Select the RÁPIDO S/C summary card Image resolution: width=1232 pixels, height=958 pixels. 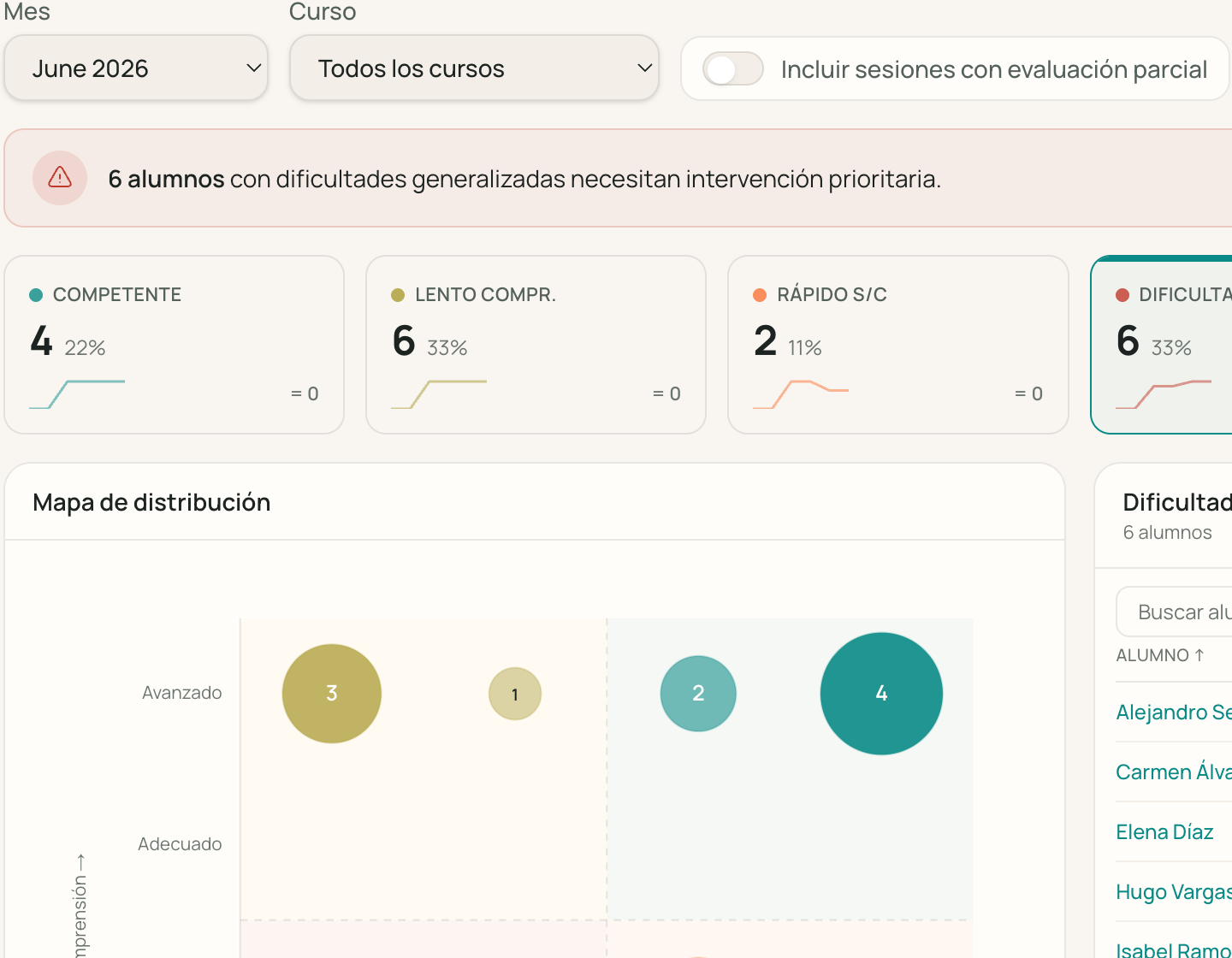(x=898, y=345)
